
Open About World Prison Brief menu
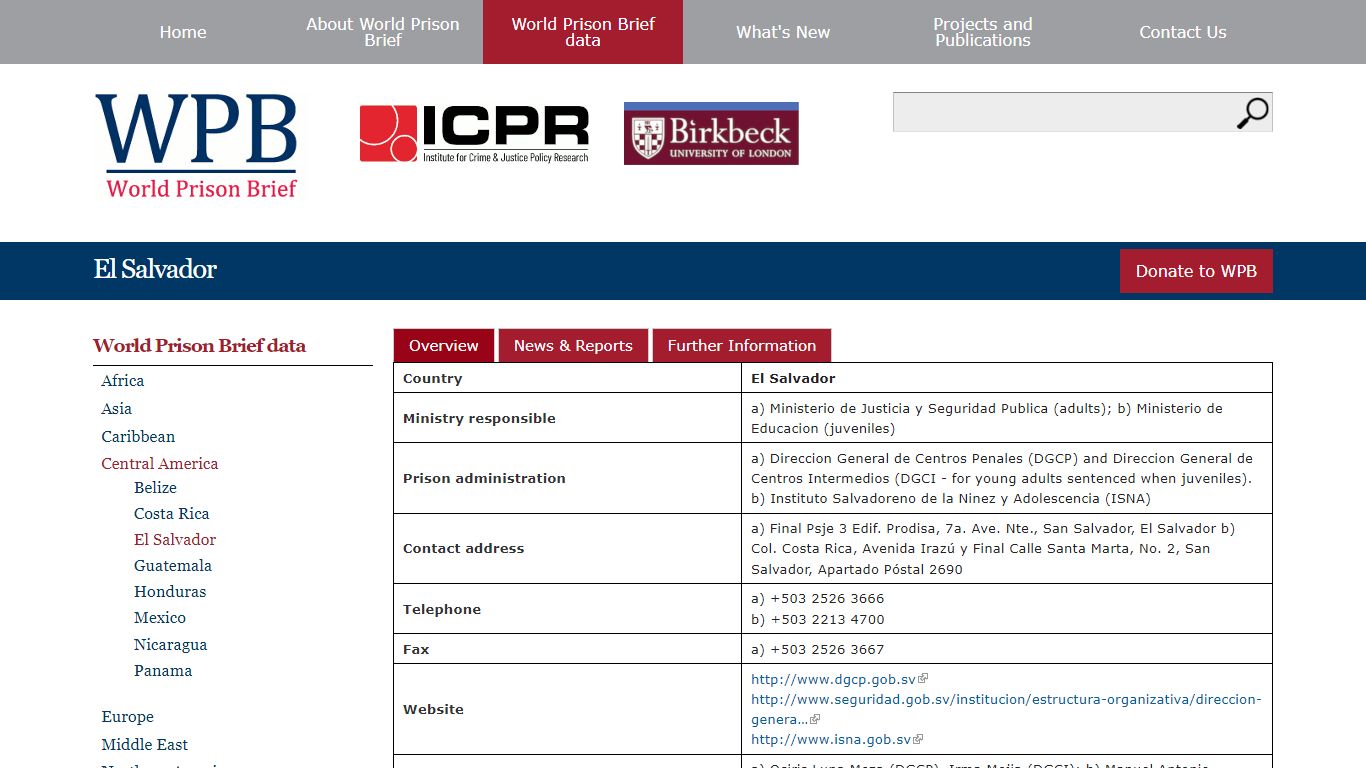[383, 32]
